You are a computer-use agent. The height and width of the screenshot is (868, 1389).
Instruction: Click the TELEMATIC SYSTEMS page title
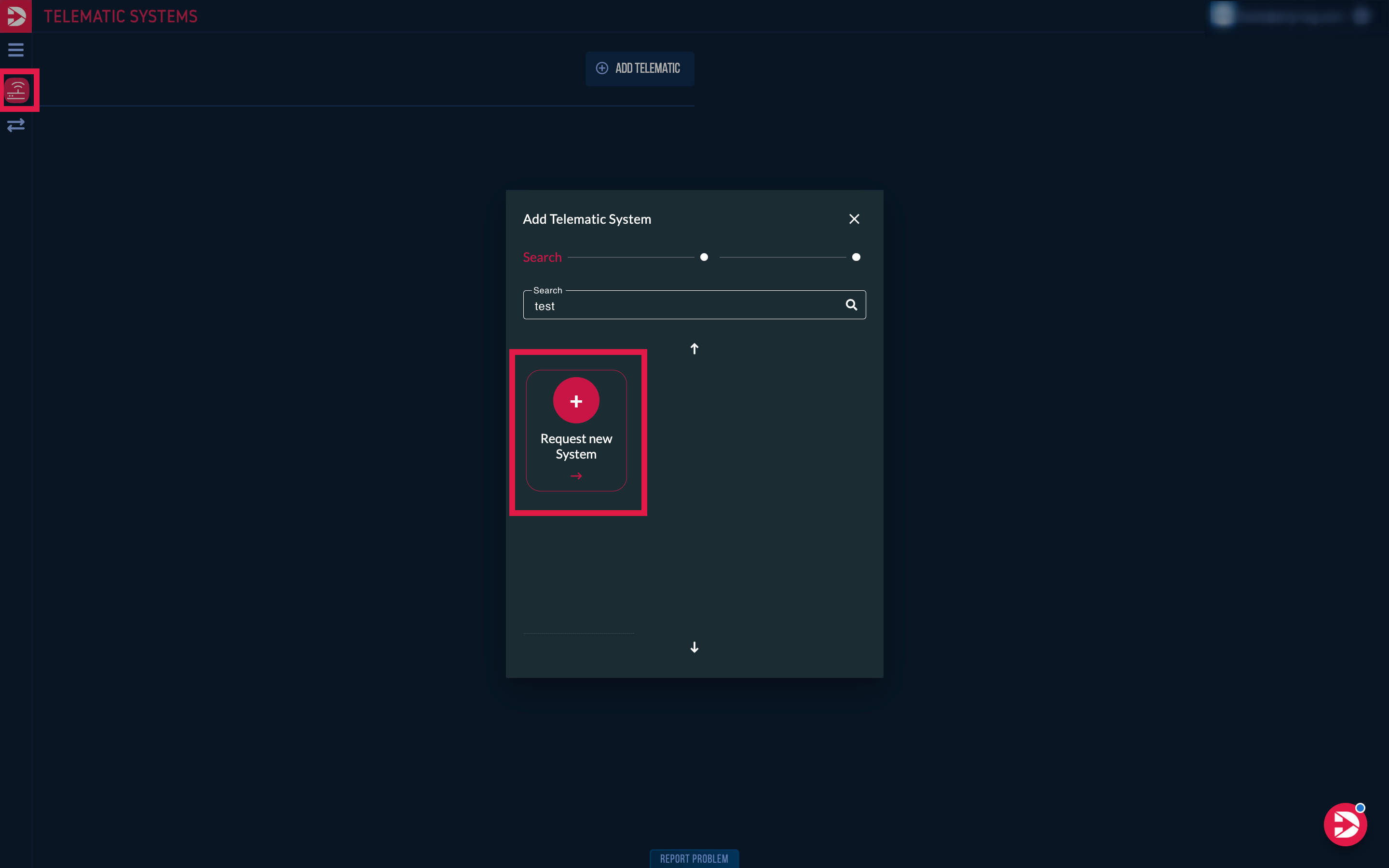point(121,16)
